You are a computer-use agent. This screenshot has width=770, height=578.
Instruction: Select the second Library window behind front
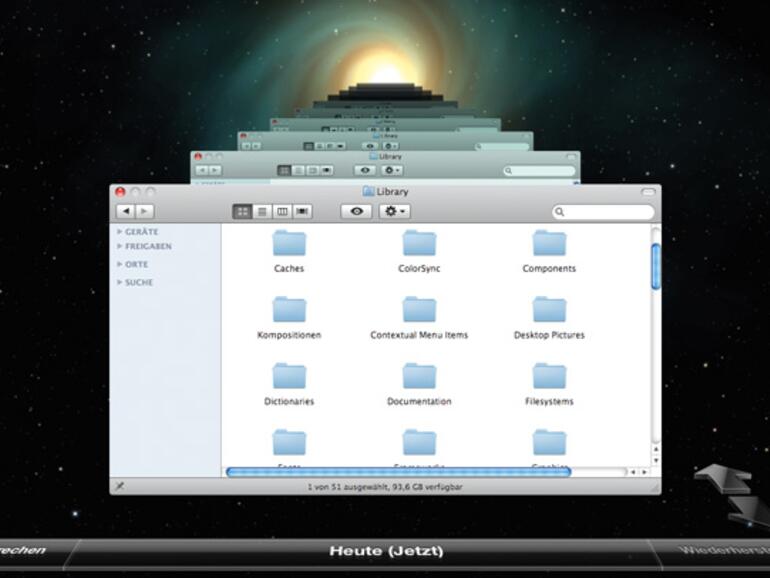click(x=385, y=167)
